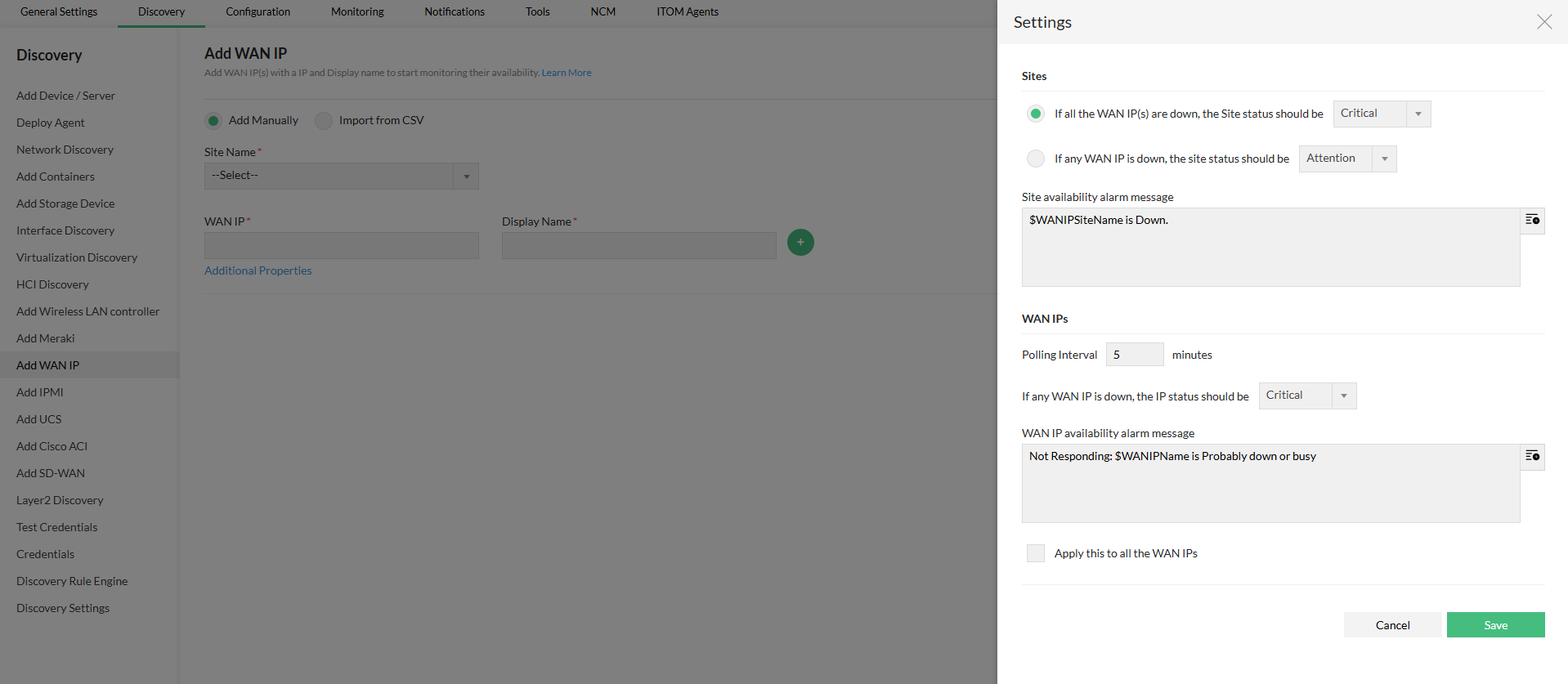Open Add Device / Server in sidebar
This screenshot has width=1568, height=684.
pos(65,96)
